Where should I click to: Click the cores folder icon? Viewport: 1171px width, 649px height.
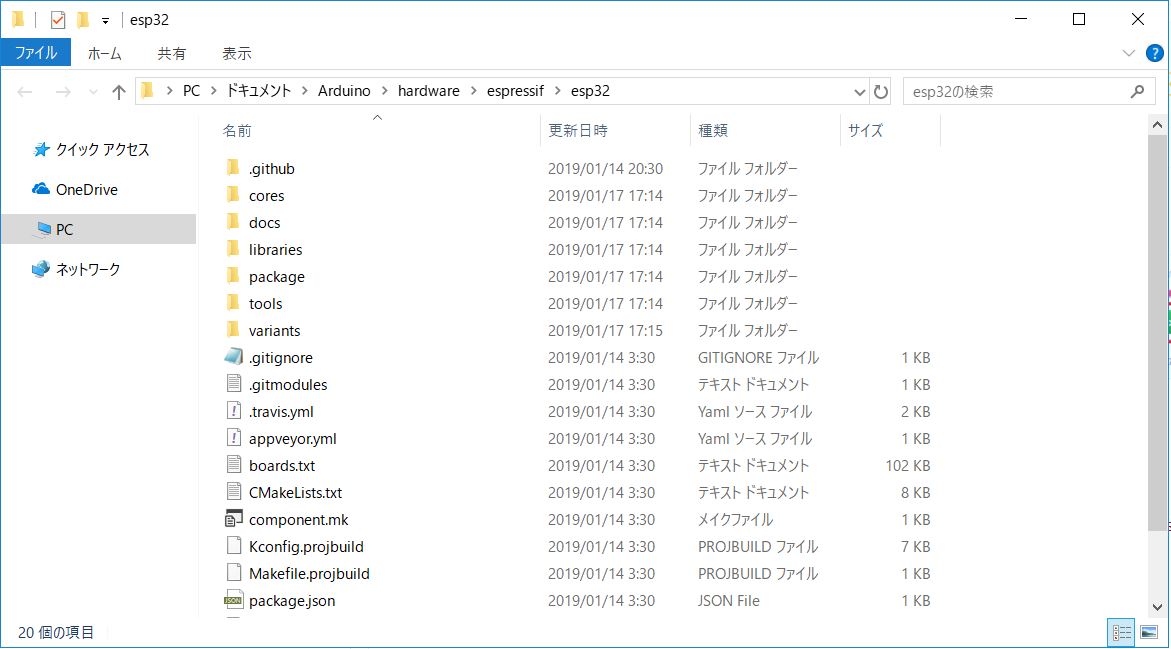click(x=233, y=194)
